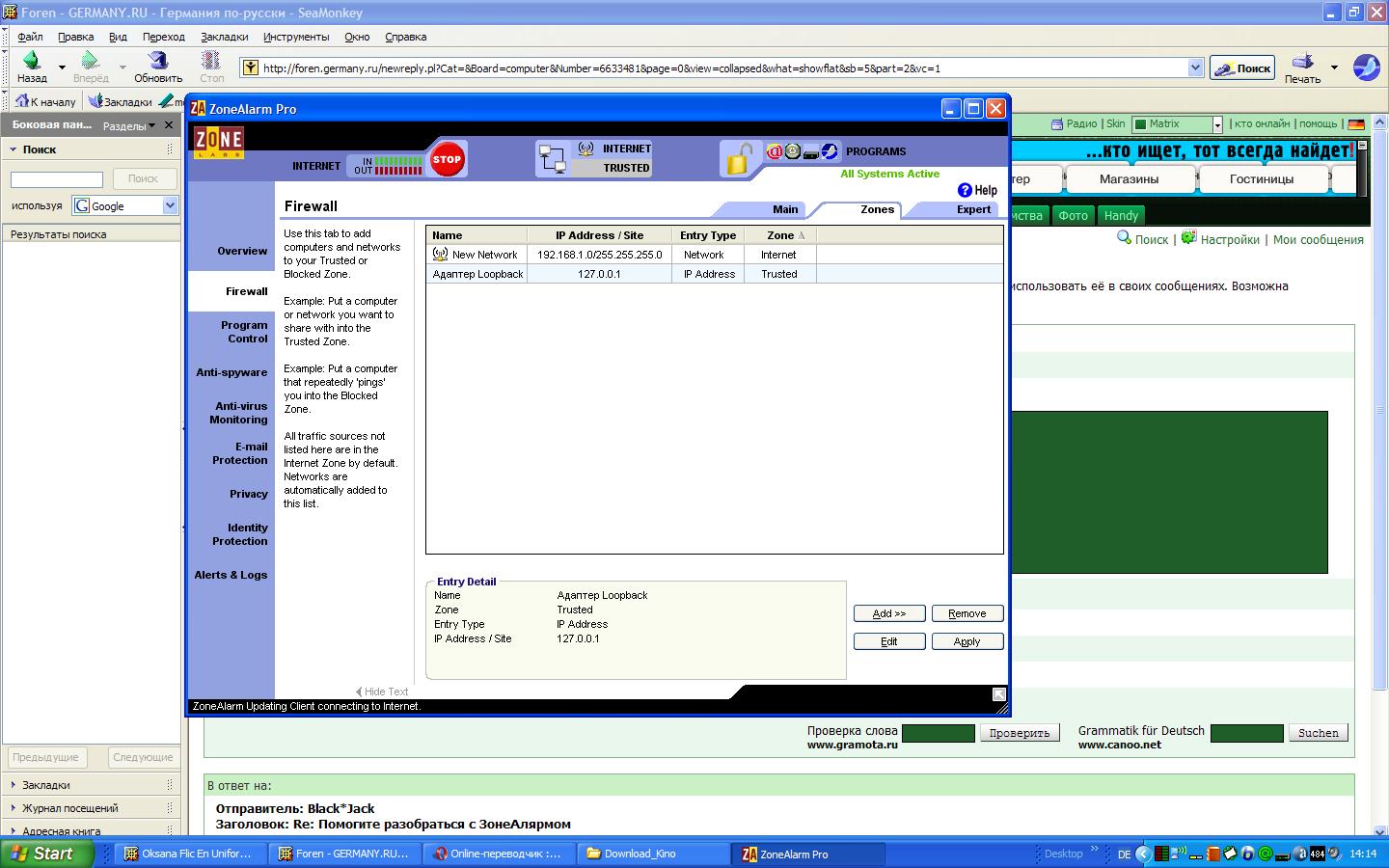Viewport: 1389px width, 868px height.
Task: Click the sidebar search text field
Action: click(x=57, y=179)
